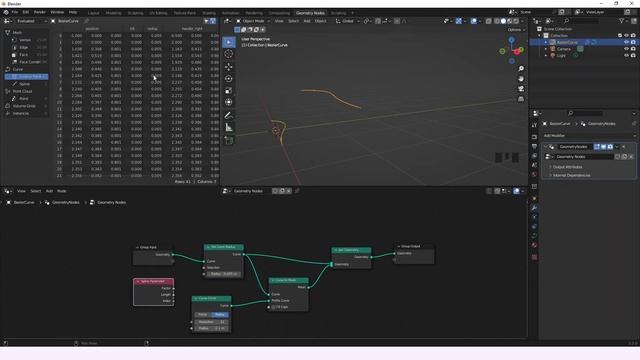Click the blue Z axis on navigation gizmo
640x360 pixels.
[x=511, y=40]
